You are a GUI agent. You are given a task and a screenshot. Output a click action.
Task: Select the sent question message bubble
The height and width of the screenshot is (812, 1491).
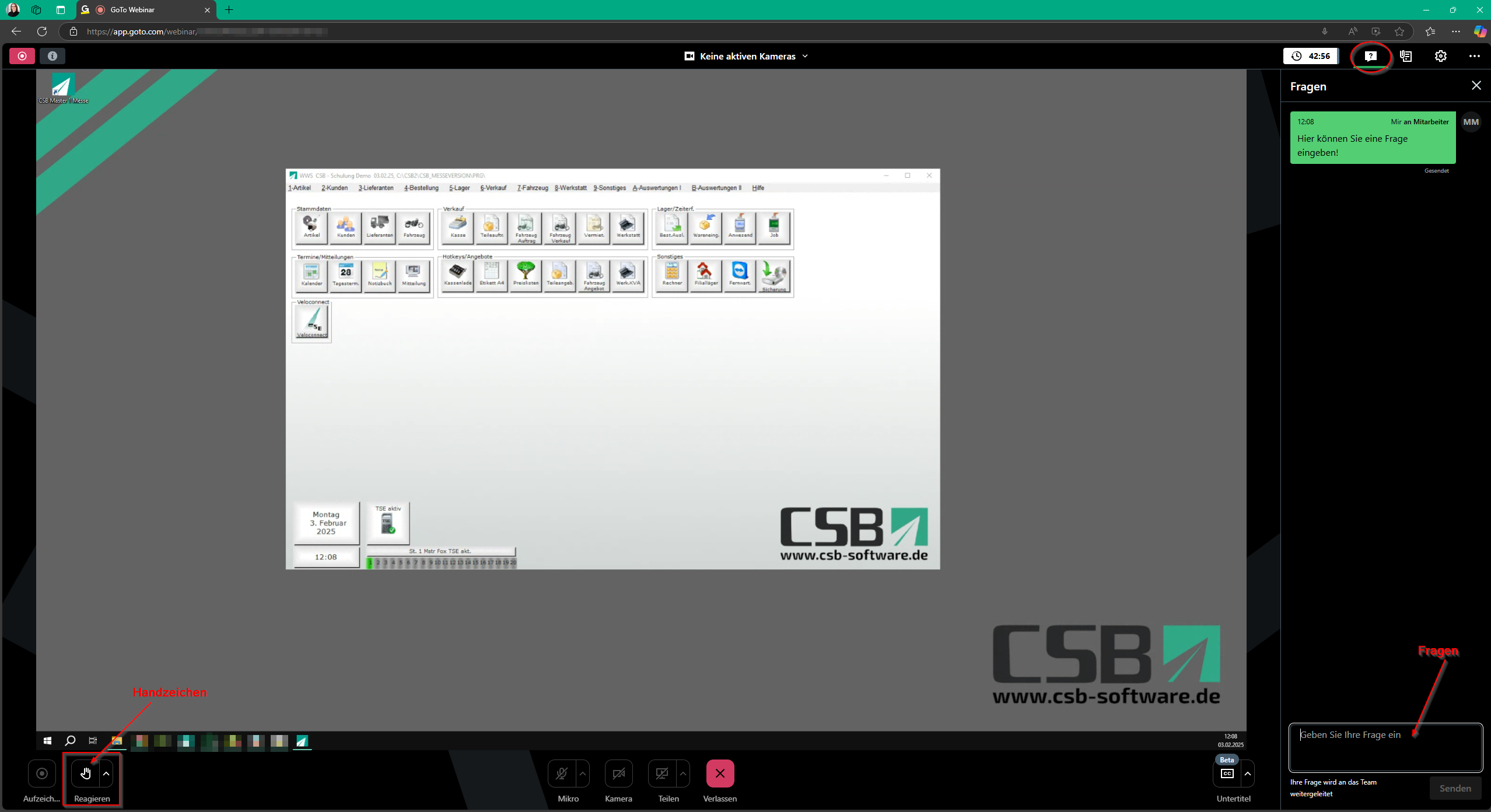1373,138
